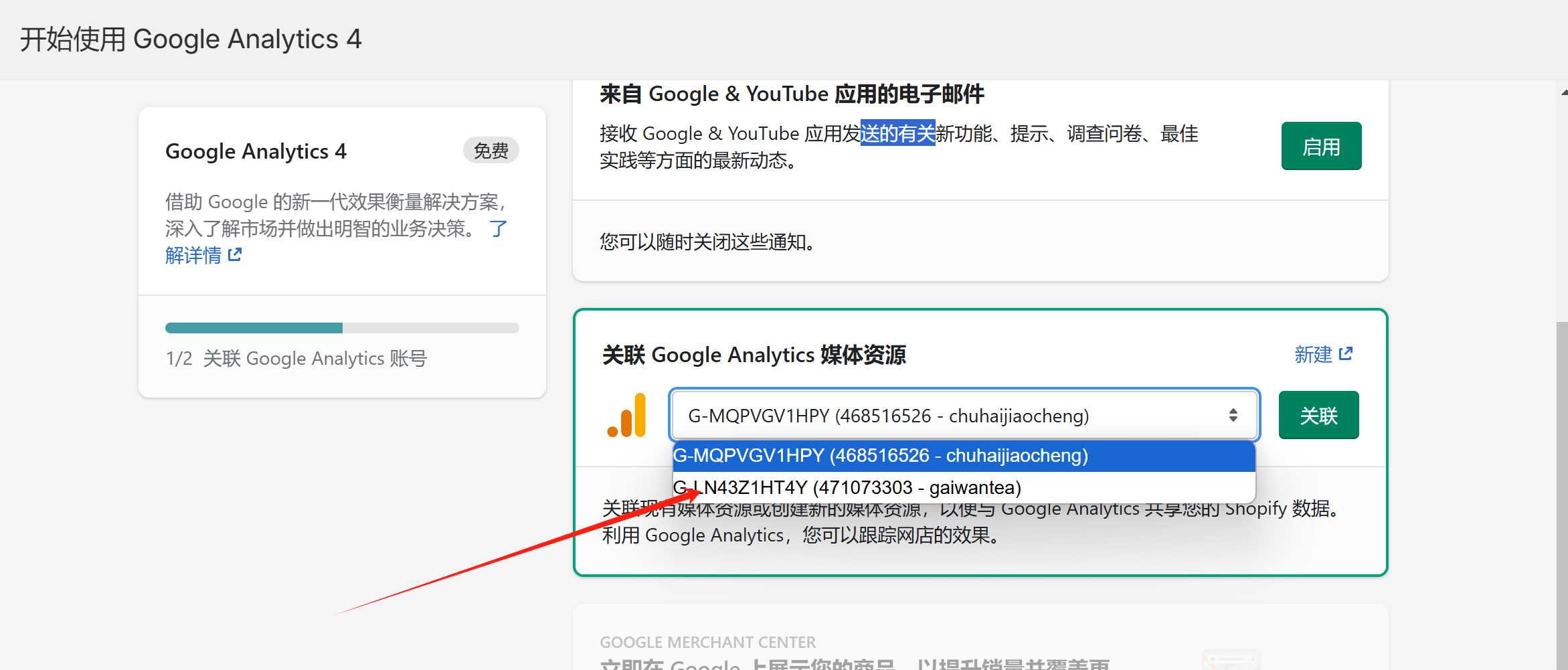Click the external-link icon after 了解详情

click(234, 254)
